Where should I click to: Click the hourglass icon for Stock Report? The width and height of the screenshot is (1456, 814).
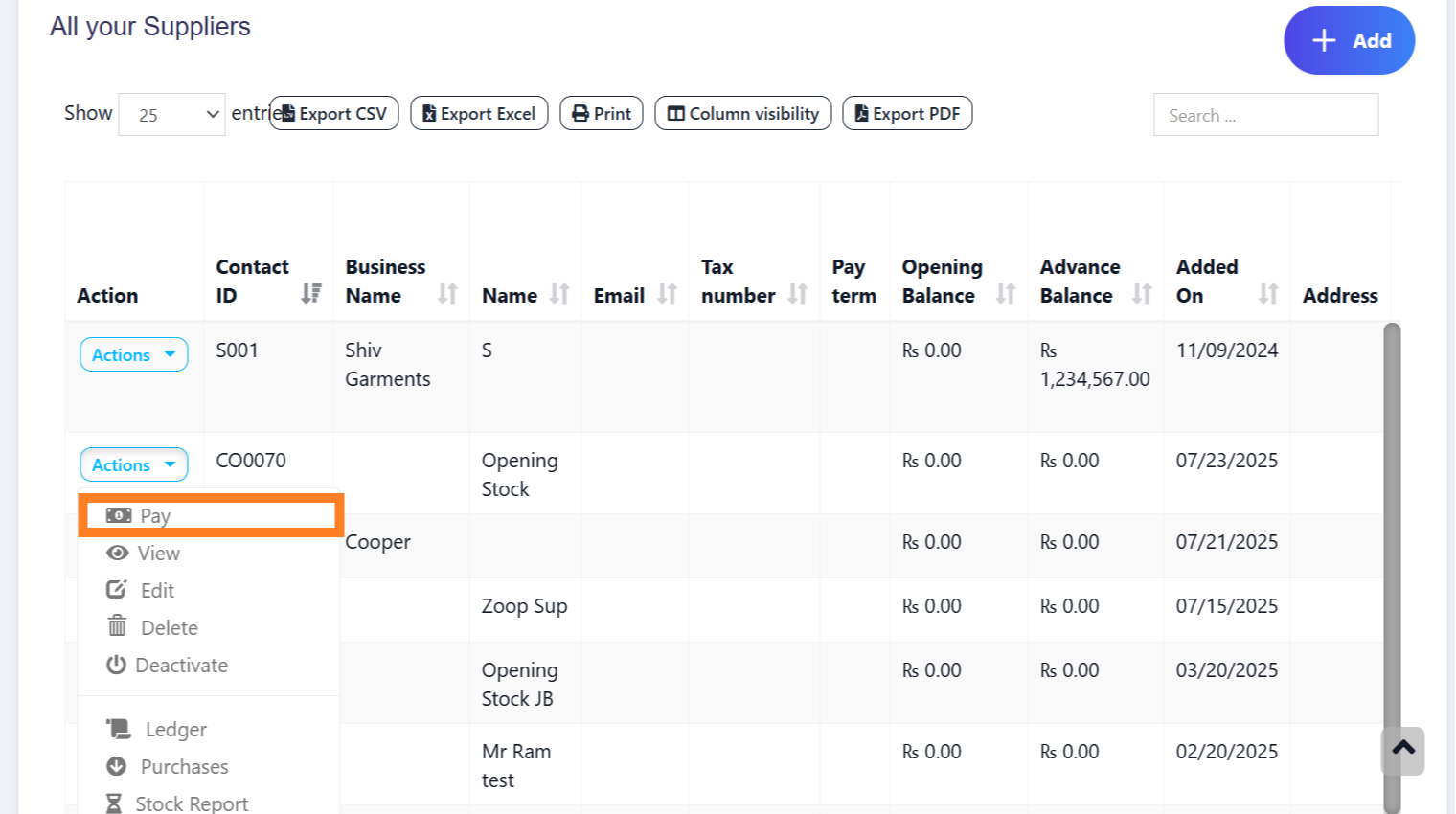click(114, 803)
